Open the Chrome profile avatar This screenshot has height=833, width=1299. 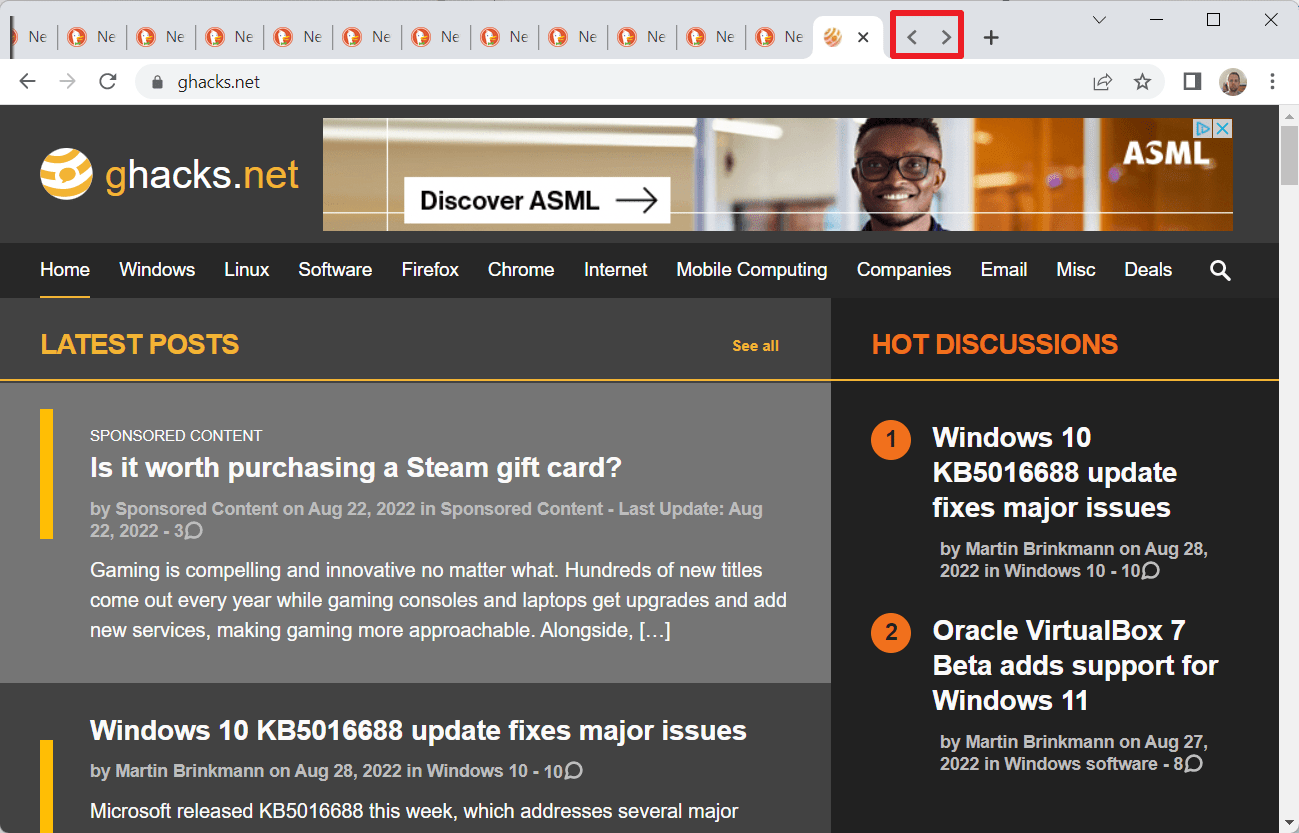coord(1233,81)
